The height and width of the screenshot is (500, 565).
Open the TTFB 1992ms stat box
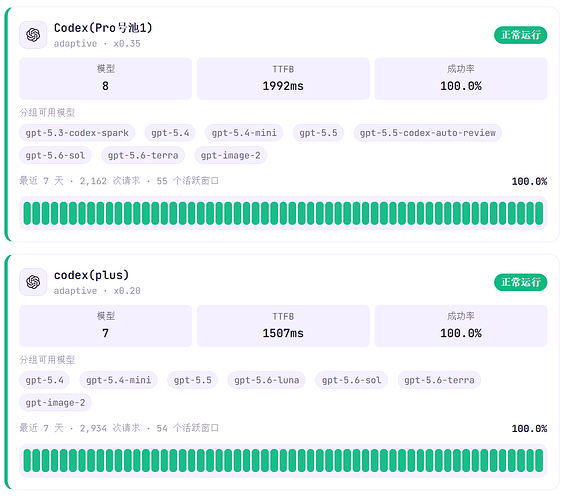click(x=283, y=79)
